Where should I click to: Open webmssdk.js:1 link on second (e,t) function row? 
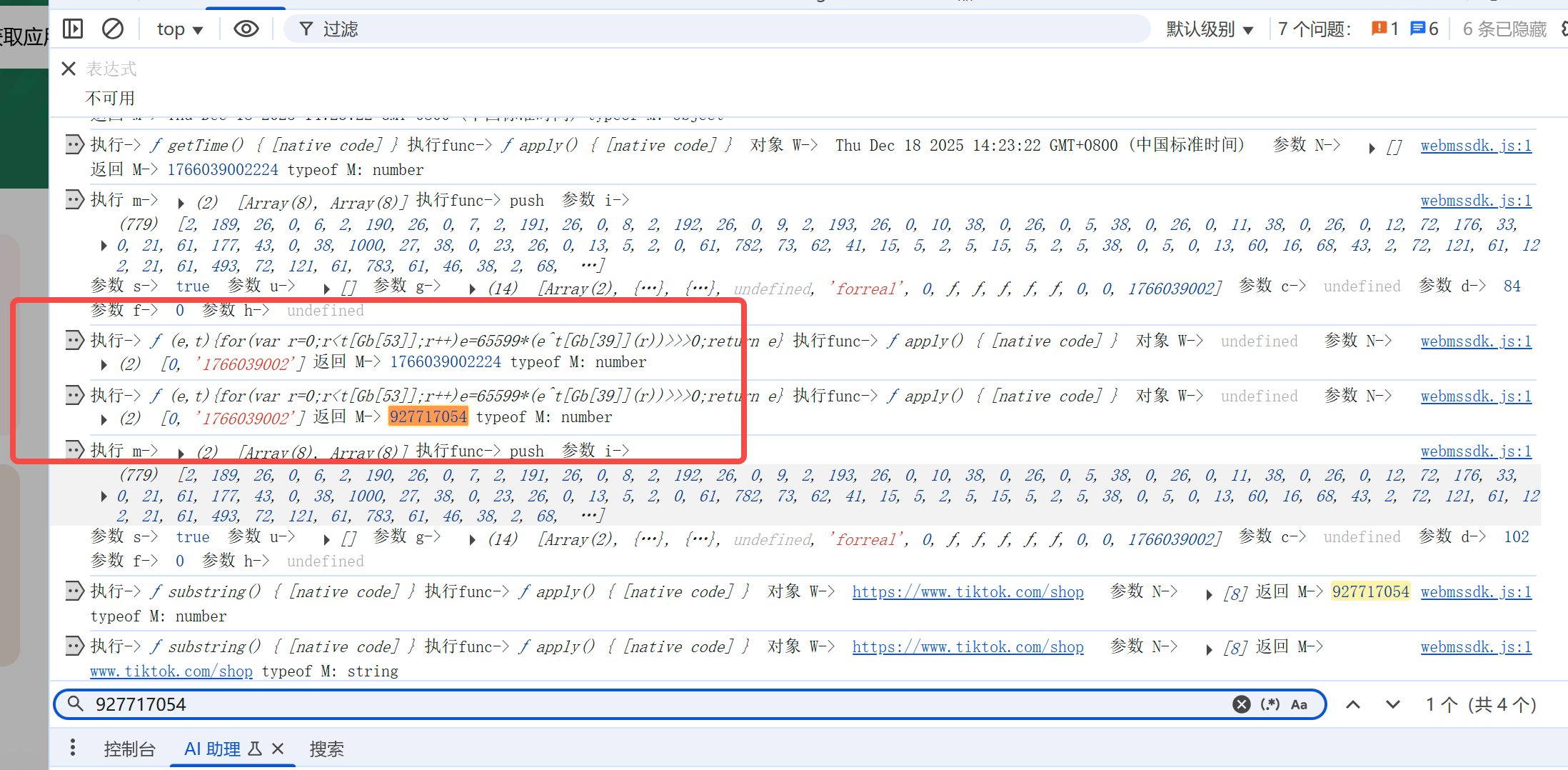pyautogui.click(x=1476, y=396)
